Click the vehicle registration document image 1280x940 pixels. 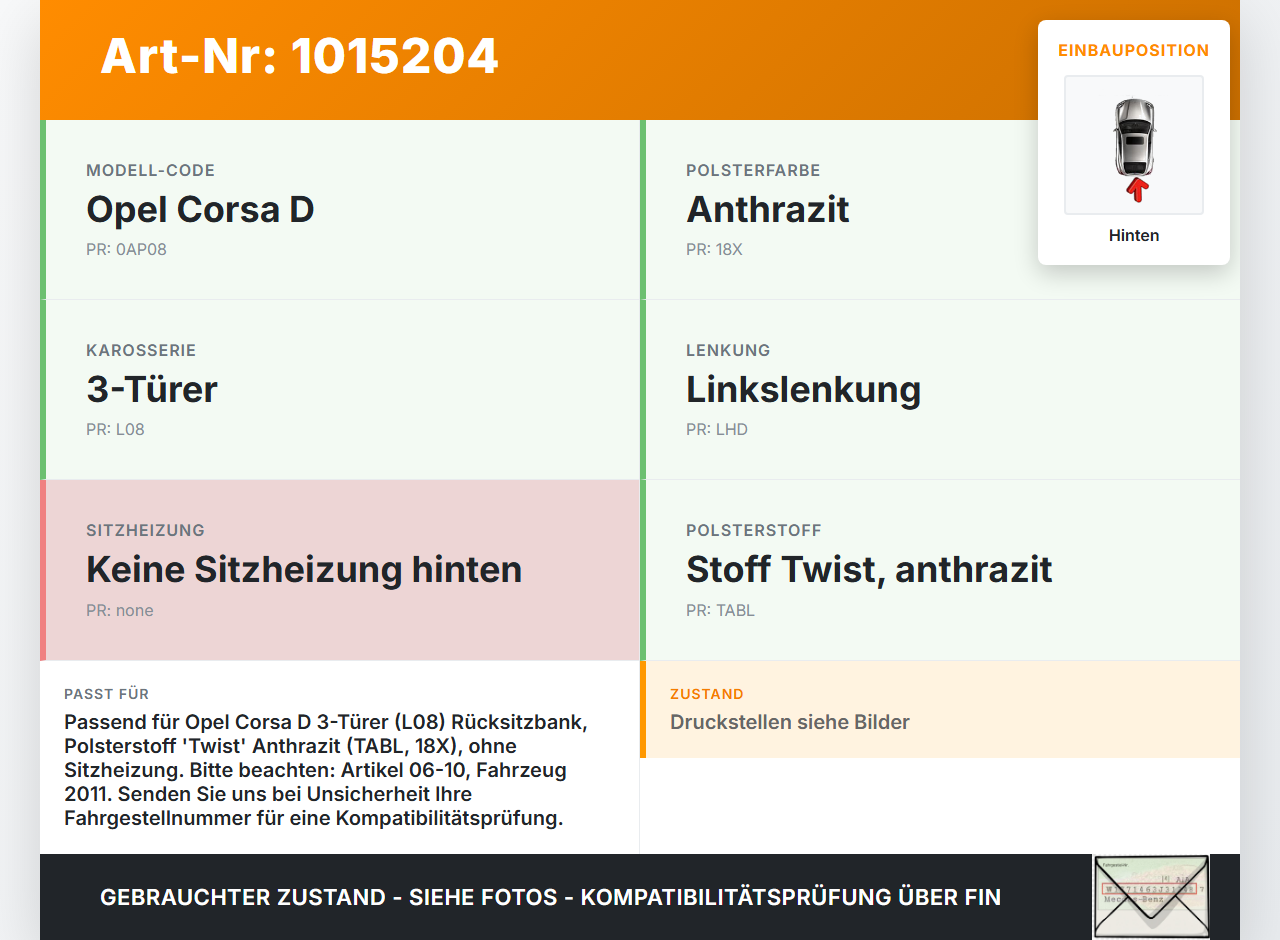click(x=1151, y=897)
